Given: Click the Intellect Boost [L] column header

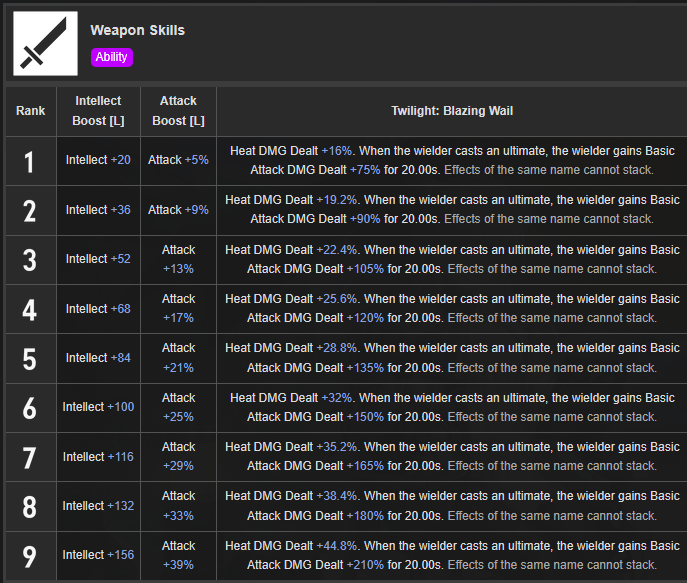Looking at the screenshot, I should (98, 111).
